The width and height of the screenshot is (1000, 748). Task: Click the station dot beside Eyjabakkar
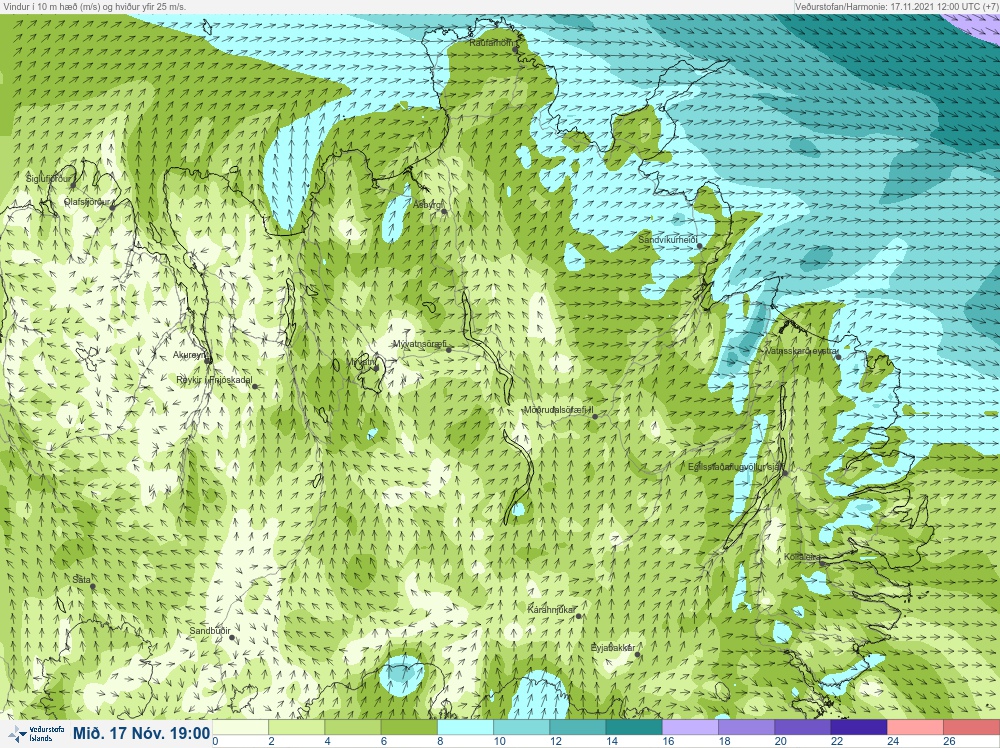637,654
